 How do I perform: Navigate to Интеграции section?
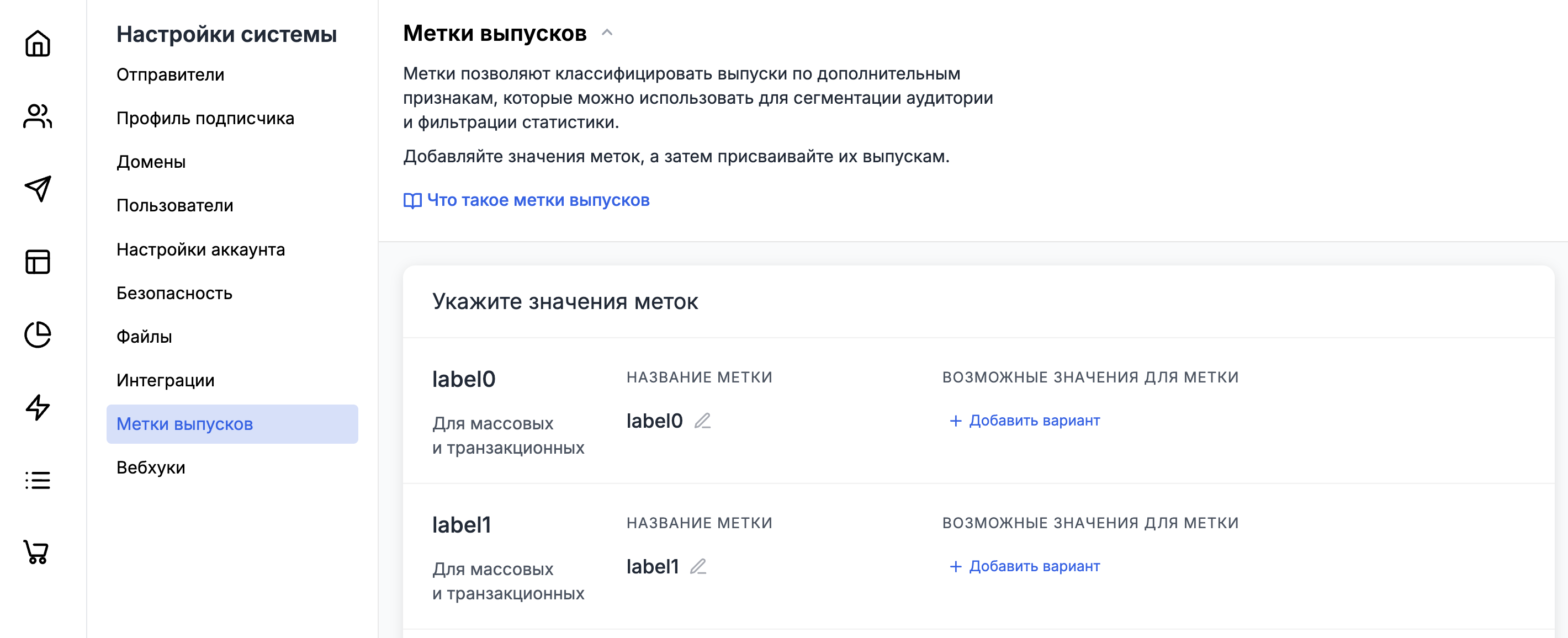point(165,381)
